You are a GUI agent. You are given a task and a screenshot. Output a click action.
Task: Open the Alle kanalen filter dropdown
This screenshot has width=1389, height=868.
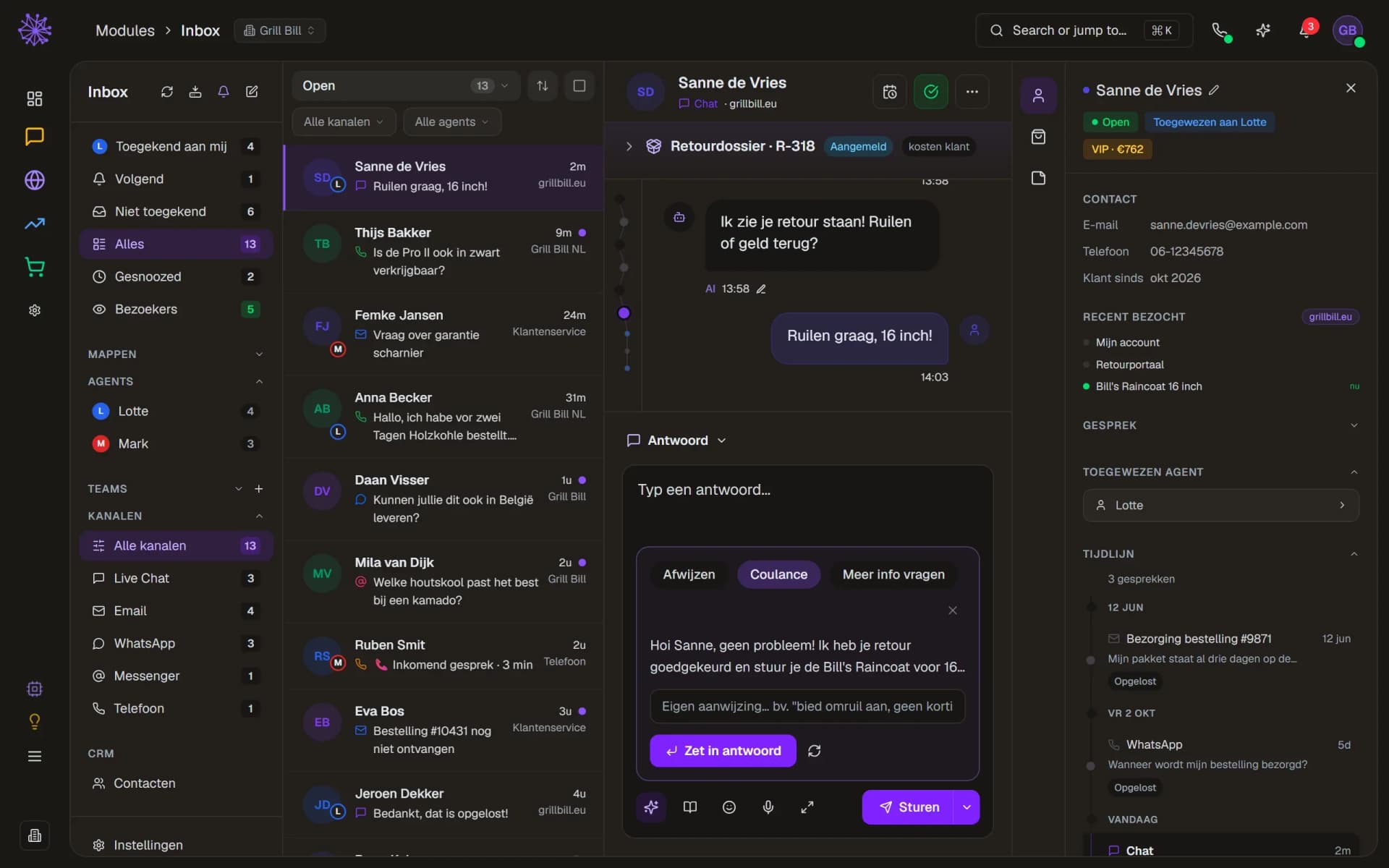[344, 122]
